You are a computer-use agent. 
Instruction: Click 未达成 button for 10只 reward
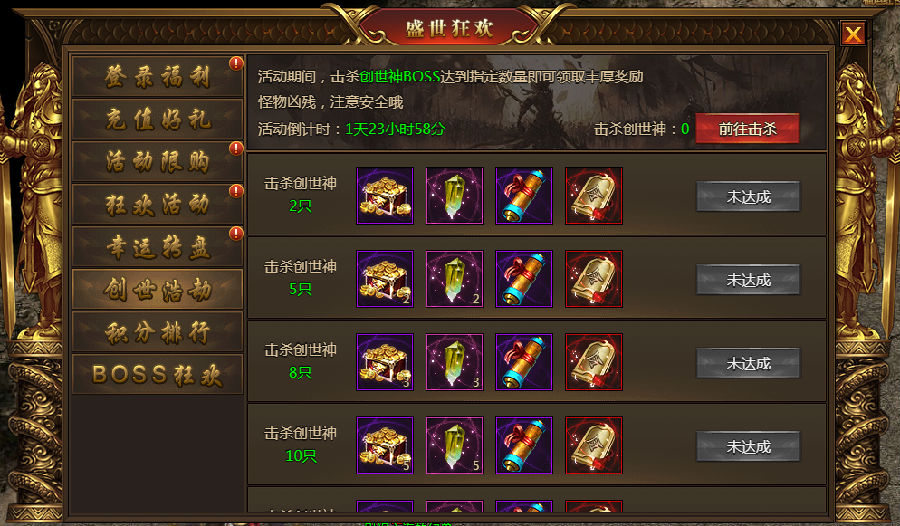tap(748, 446)
